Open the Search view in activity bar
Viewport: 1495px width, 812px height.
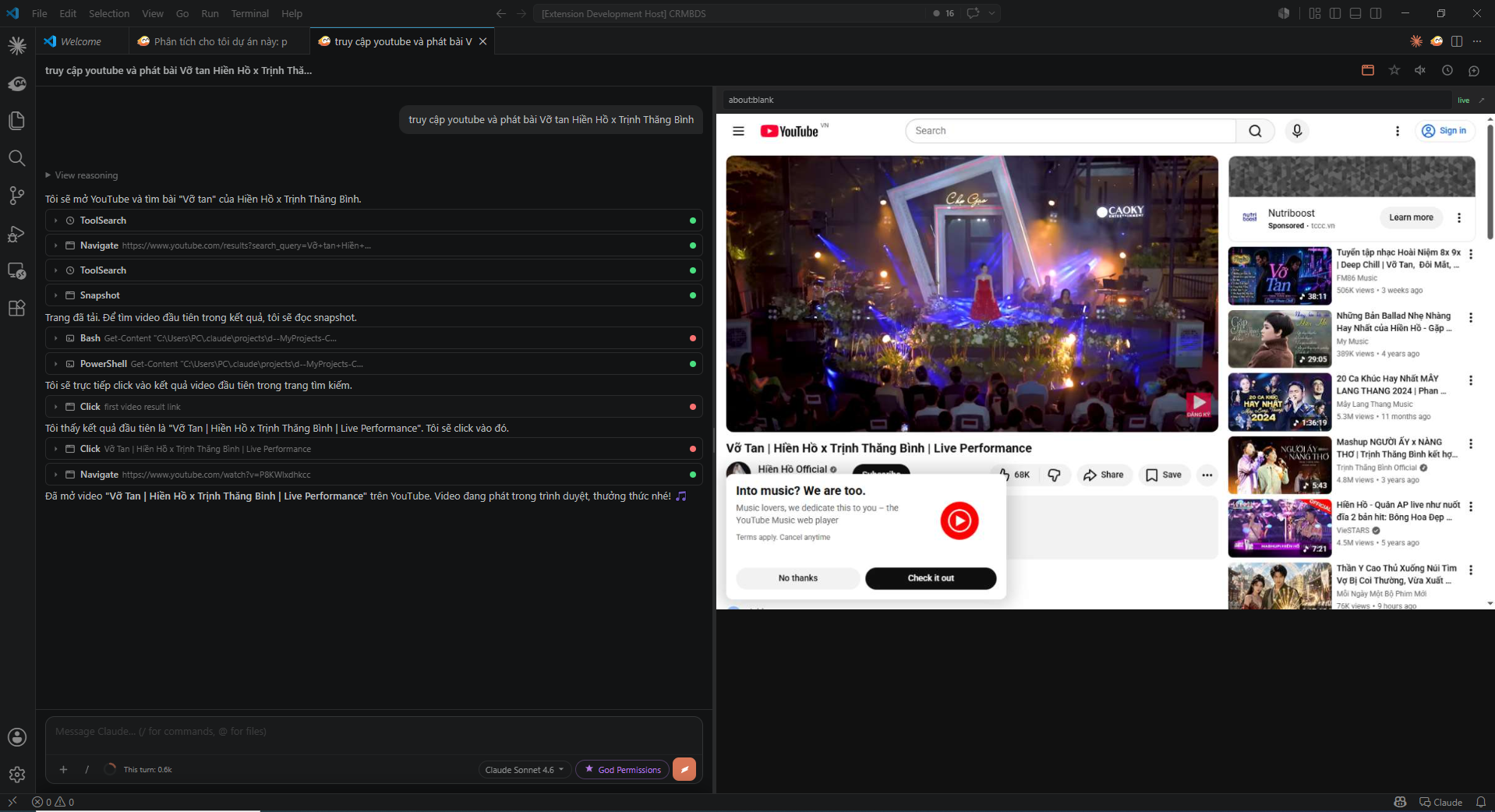click(x=17, y=158)
